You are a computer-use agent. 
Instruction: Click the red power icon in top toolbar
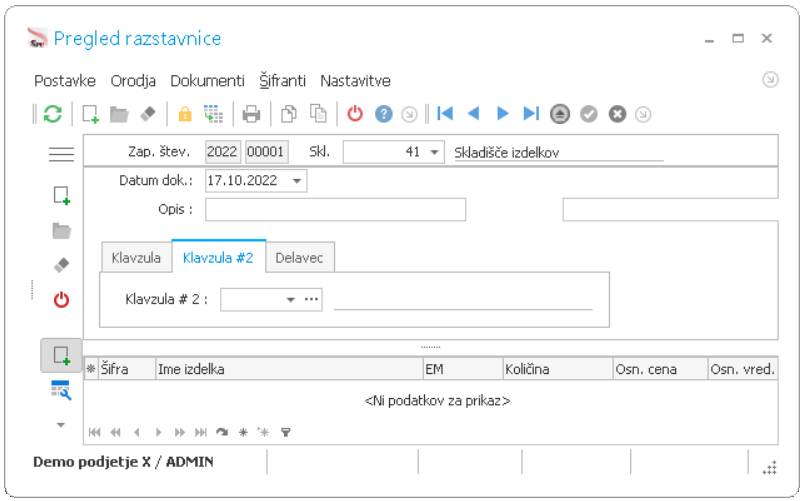(x=355, y=114)
